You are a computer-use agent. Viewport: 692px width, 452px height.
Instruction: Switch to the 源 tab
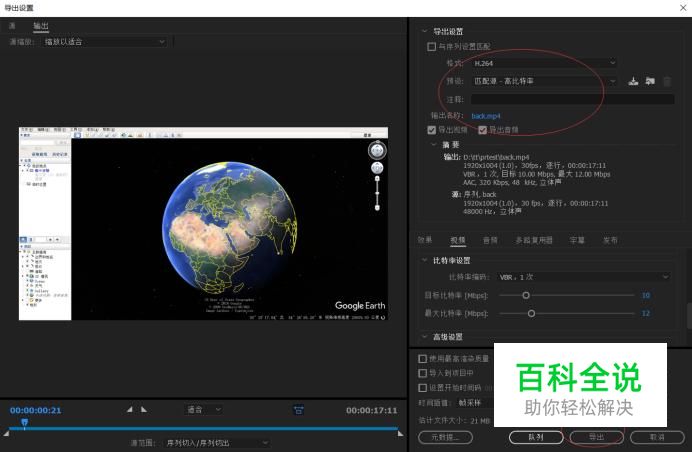click(x=12, y=26)
